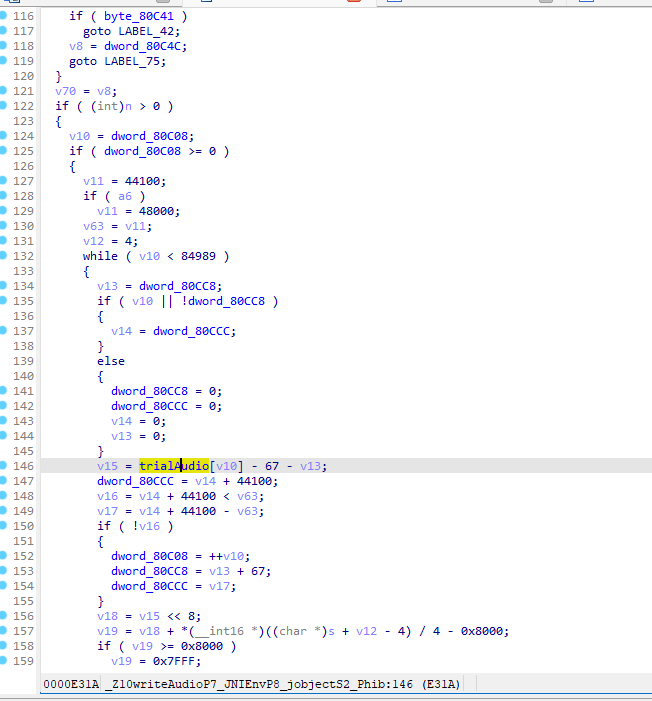The height and width of the screenshot is (701, 652).
Task: Select the highlighted trialAudio identifier
Action: [x=174, y=466]
